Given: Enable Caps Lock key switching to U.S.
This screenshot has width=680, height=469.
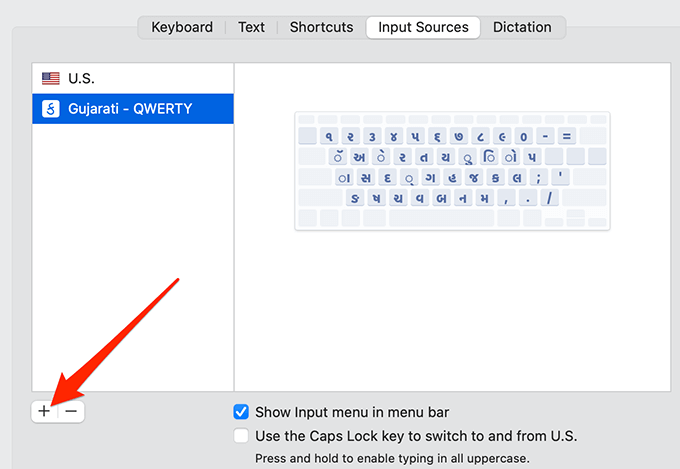Looking at the screenshot, I should pos(241,436).
